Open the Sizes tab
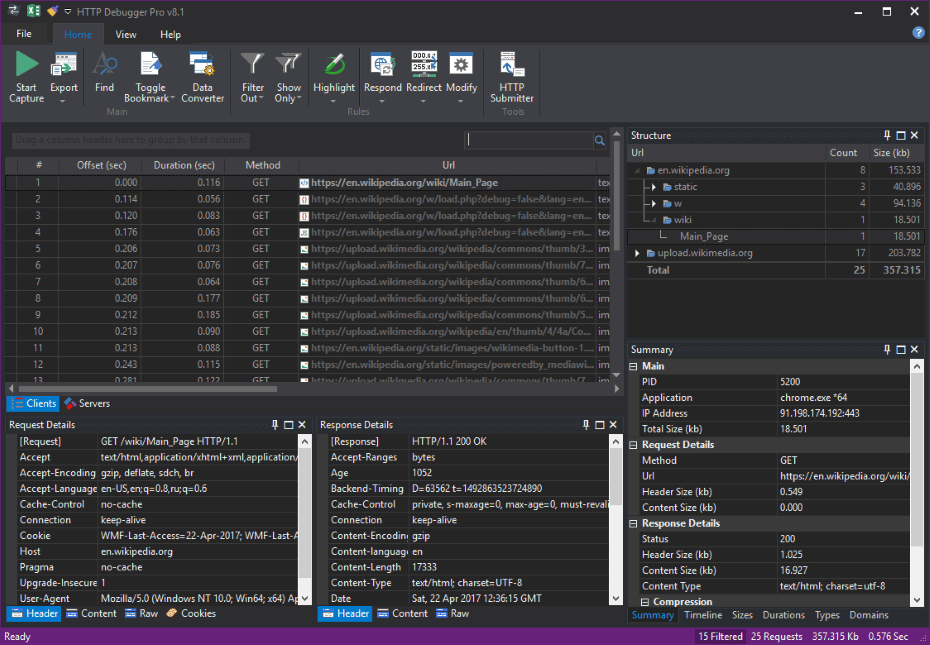 pyautogui.click(x=742, y=615)
